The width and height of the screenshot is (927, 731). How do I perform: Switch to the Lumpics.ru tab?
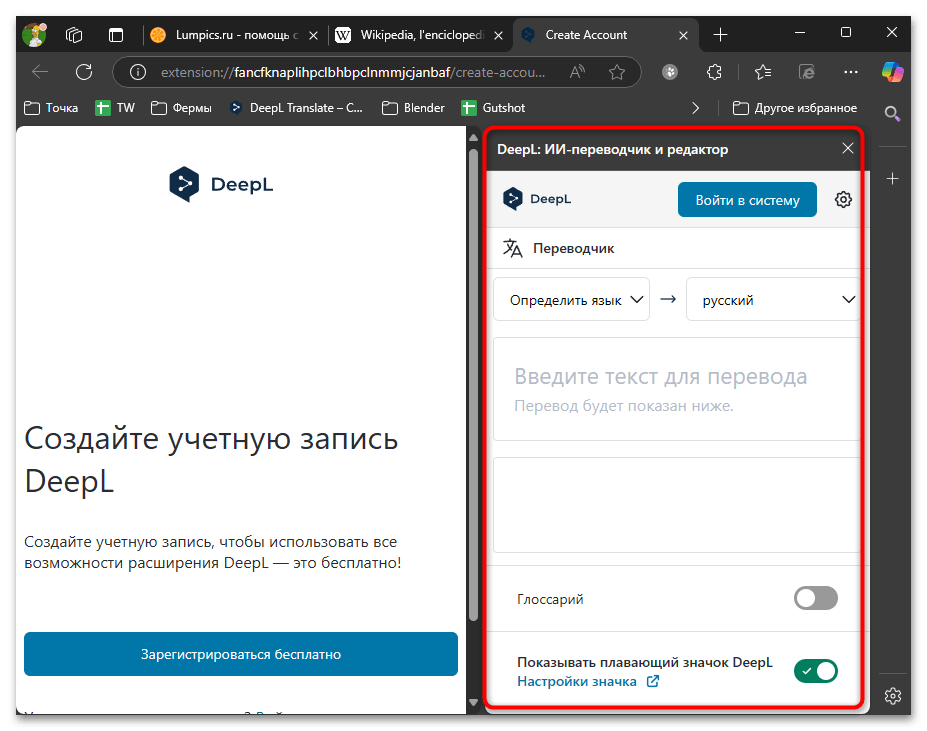pyautogui.click(x=236, y=35)
